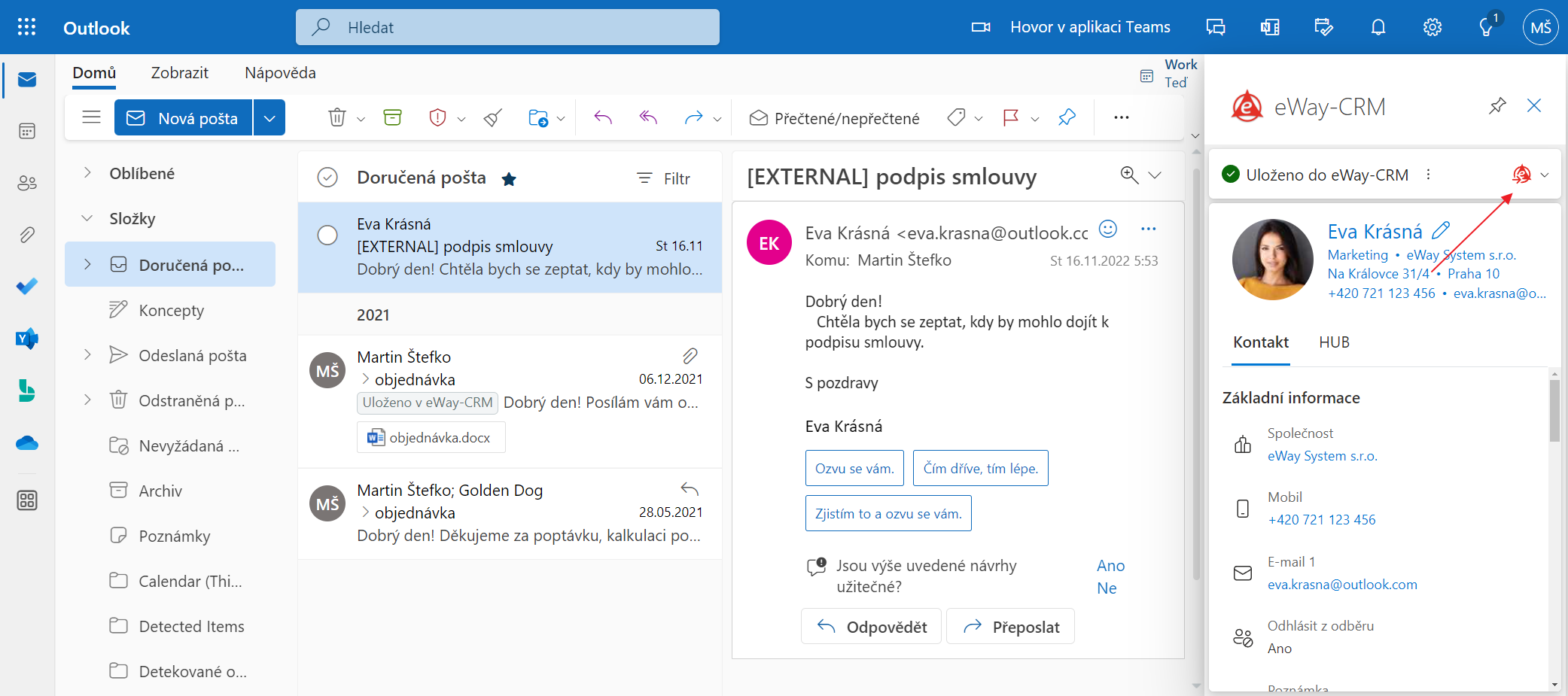The height and width of the screenshot is (696, 1568).
Task: Open Calendar in the left sidebar
Action: click(27, 131)
